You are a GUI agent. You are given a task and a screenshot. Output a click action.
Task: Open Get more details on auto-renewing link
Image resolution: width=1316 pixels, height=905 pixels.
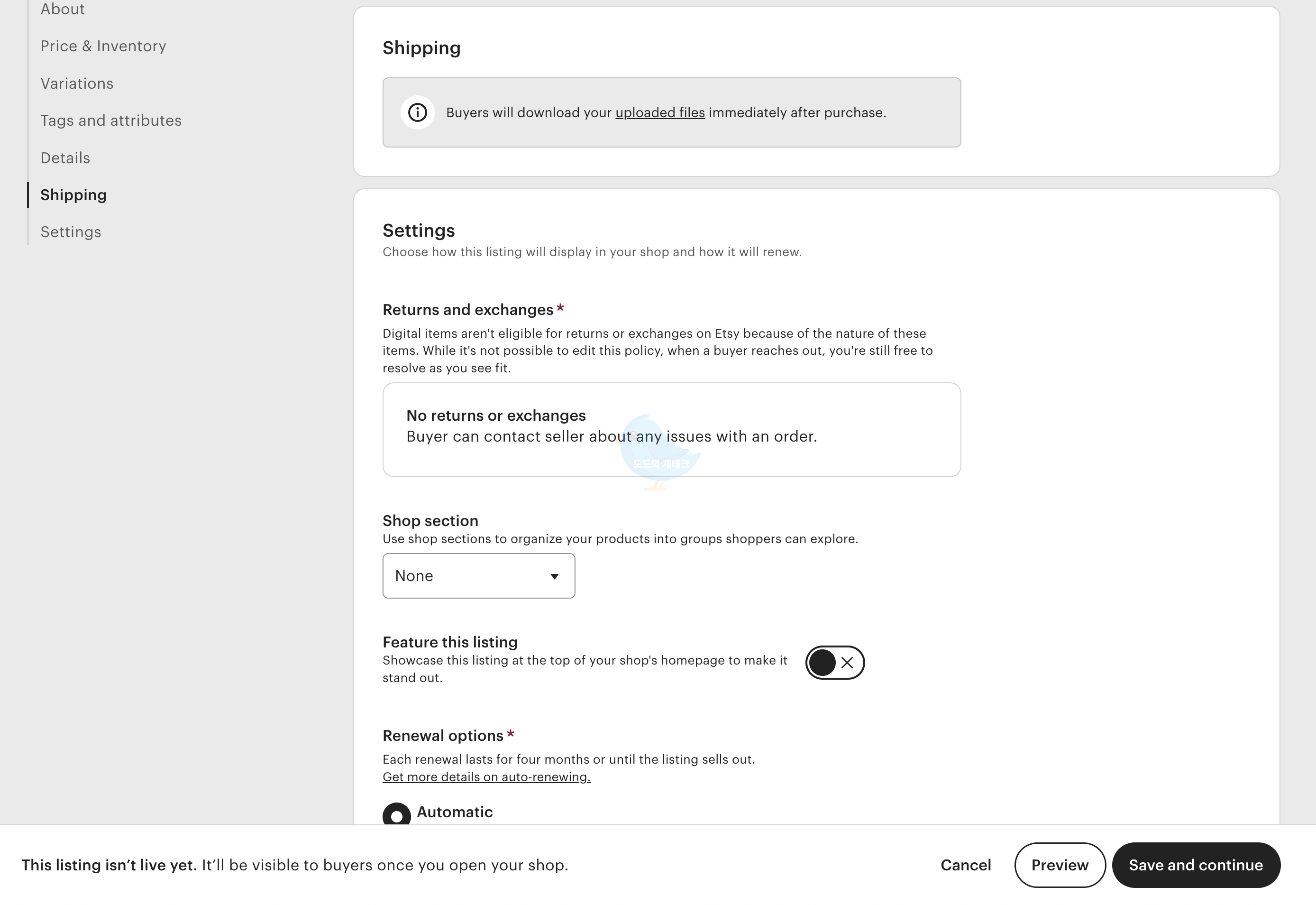486,777
